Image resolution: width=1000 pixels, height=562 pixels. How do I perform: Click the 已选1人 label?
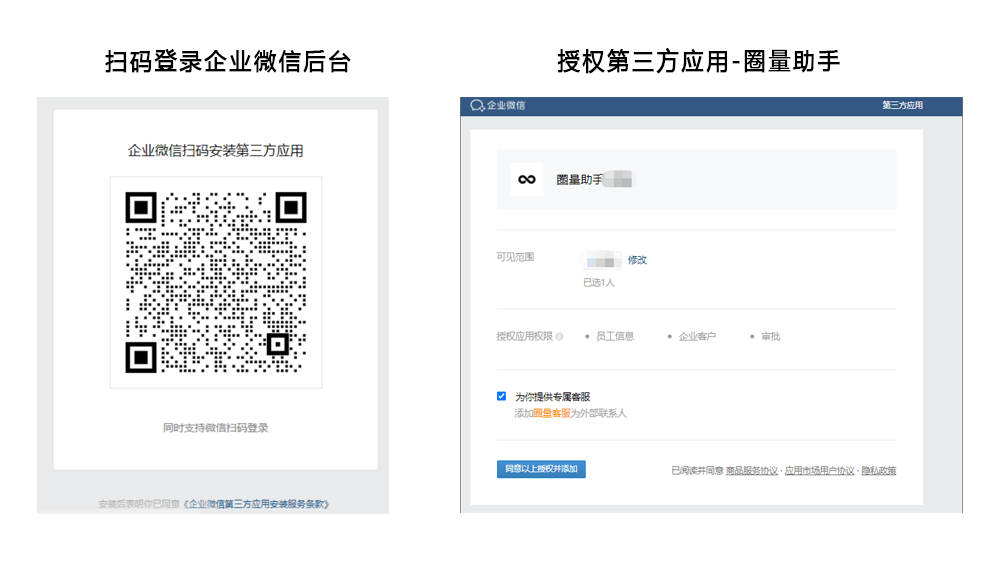click(598, 283)
